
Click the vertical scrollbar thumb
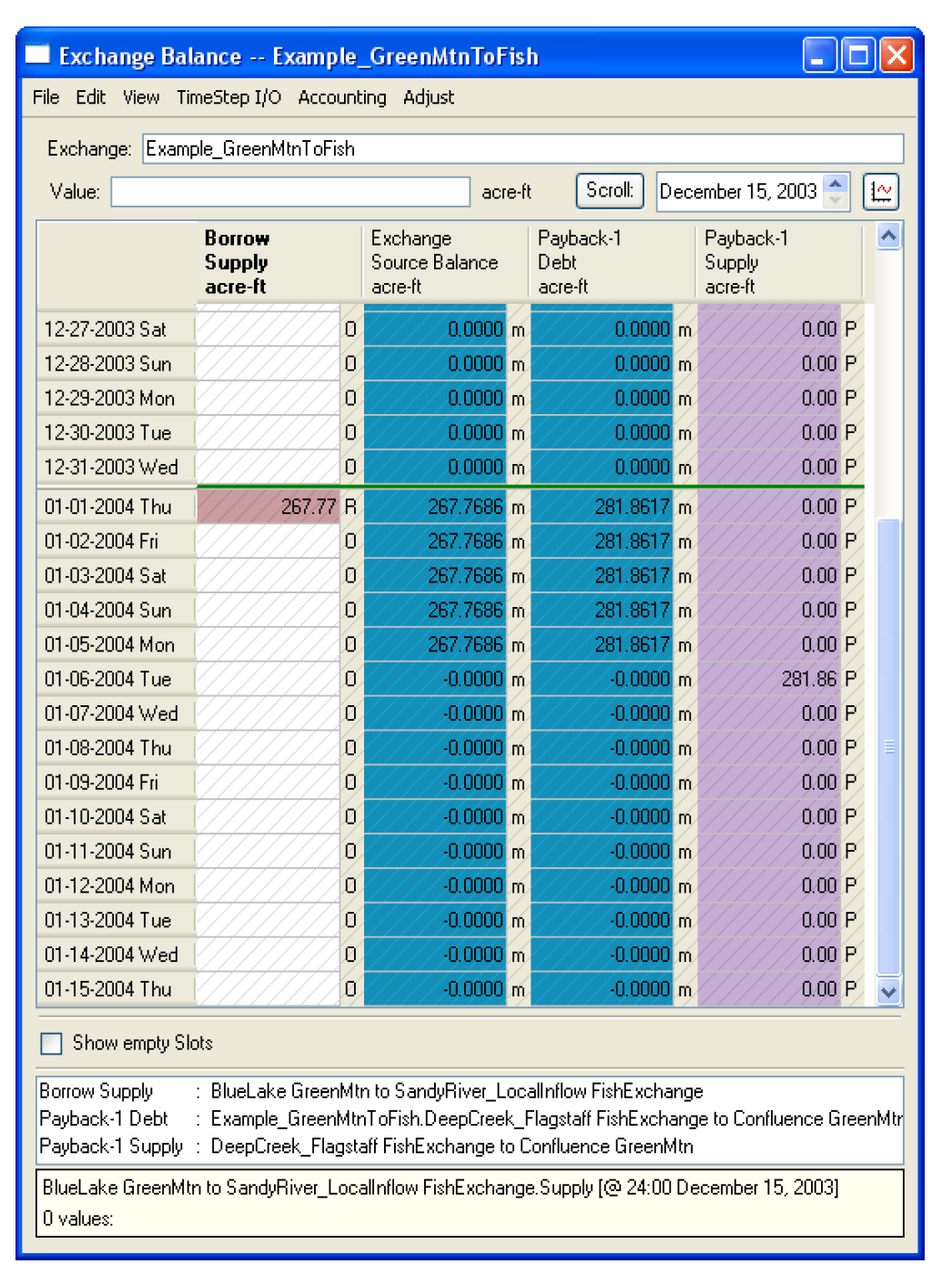888,746
